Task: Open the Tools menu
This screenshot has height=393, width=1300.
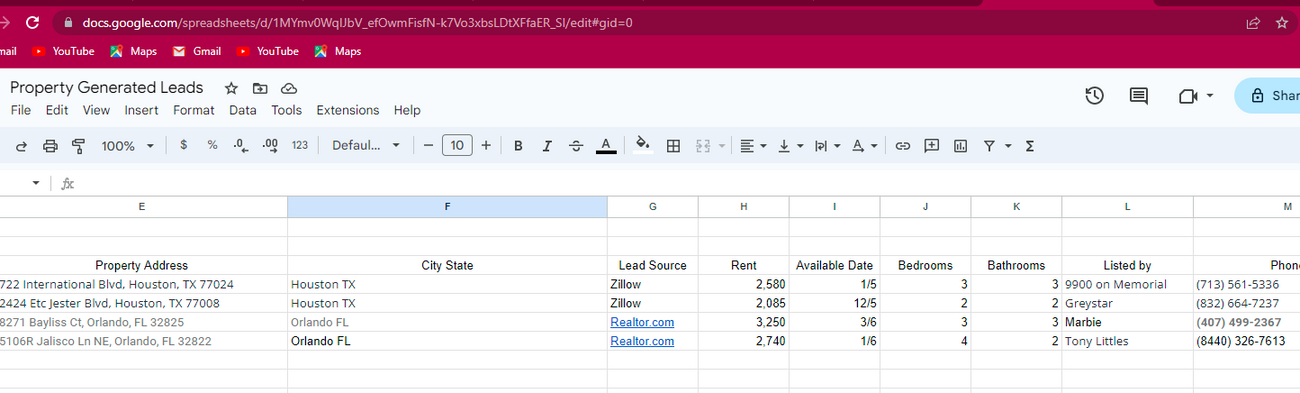Action: (x=286, y=110)
